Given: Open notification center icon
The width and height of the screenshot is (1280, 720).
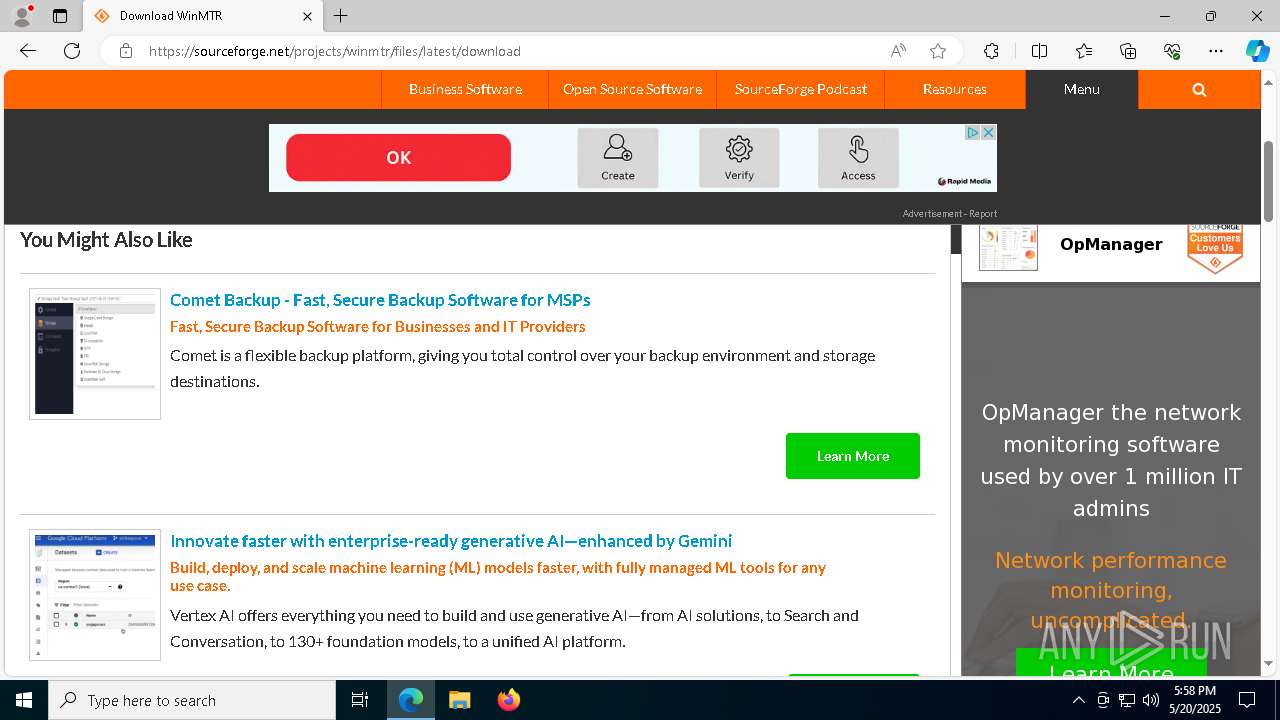Looking at the screenshot, I should [x=1247, y=700].
